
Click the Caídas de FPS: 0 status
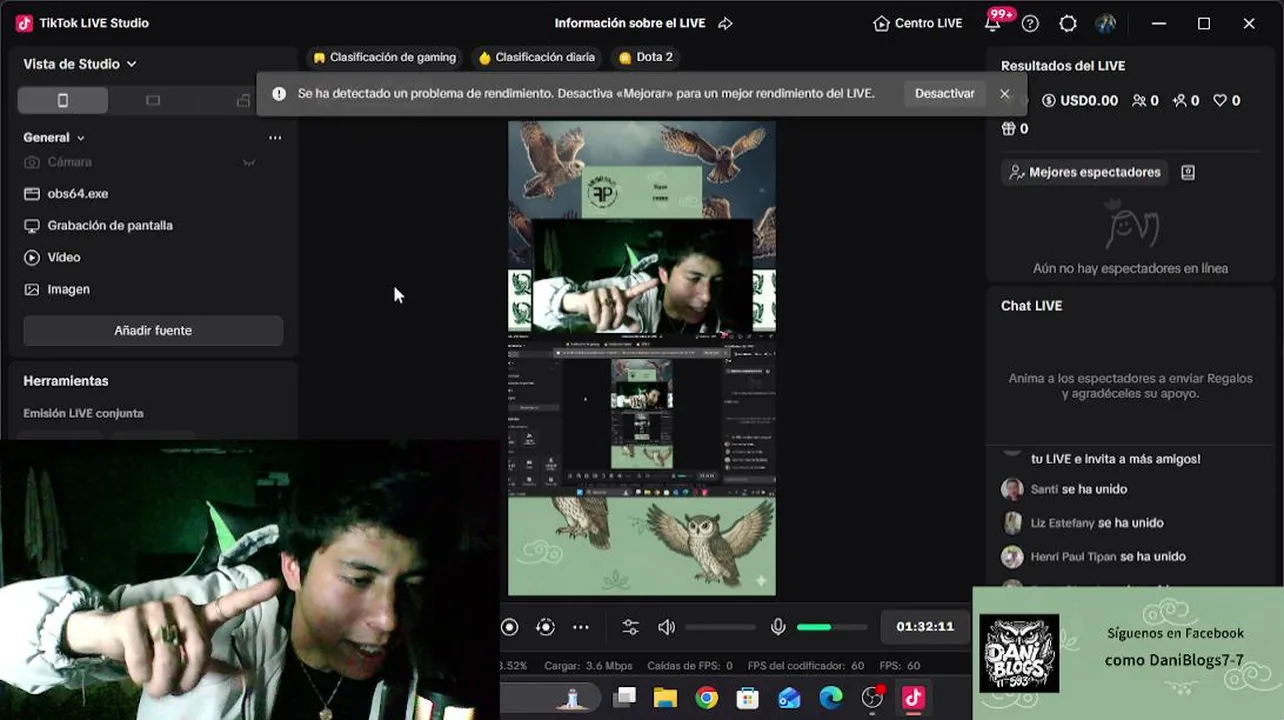[690, 666]
